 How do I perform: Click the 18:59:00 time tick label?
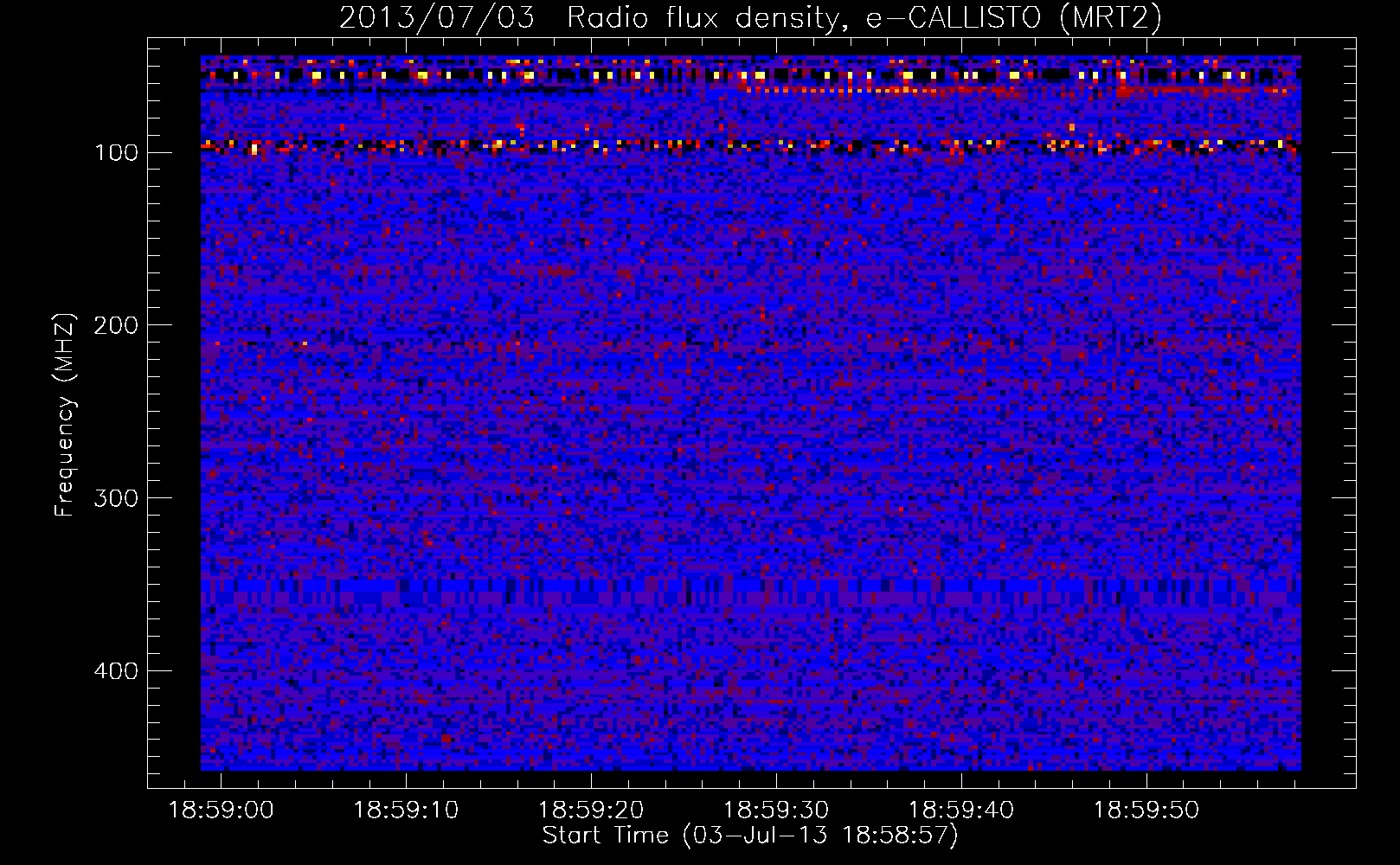pos(221,811)
